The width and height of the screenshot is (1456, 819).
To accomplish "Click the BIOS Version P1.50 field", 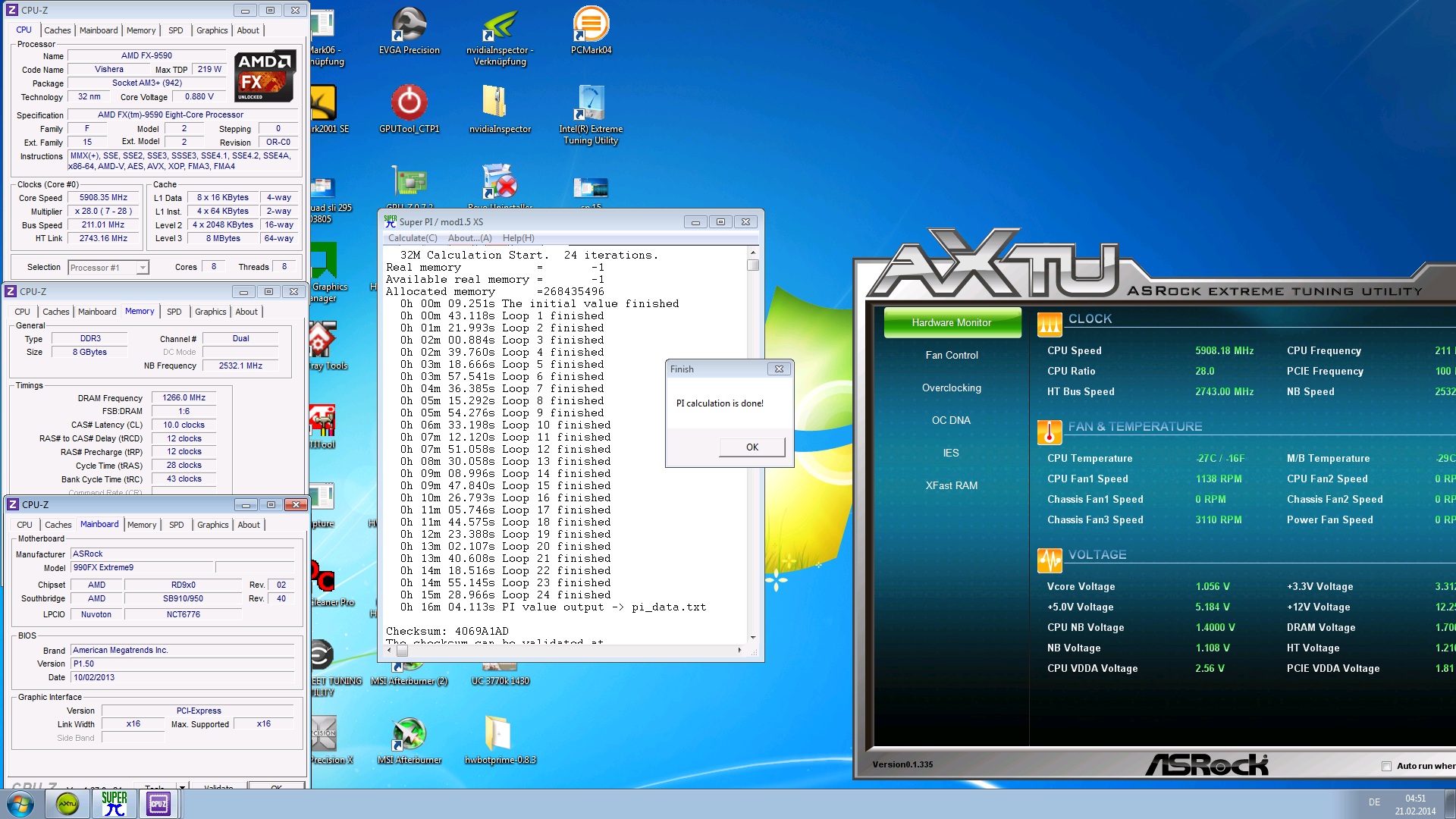I will click(182, 664).
